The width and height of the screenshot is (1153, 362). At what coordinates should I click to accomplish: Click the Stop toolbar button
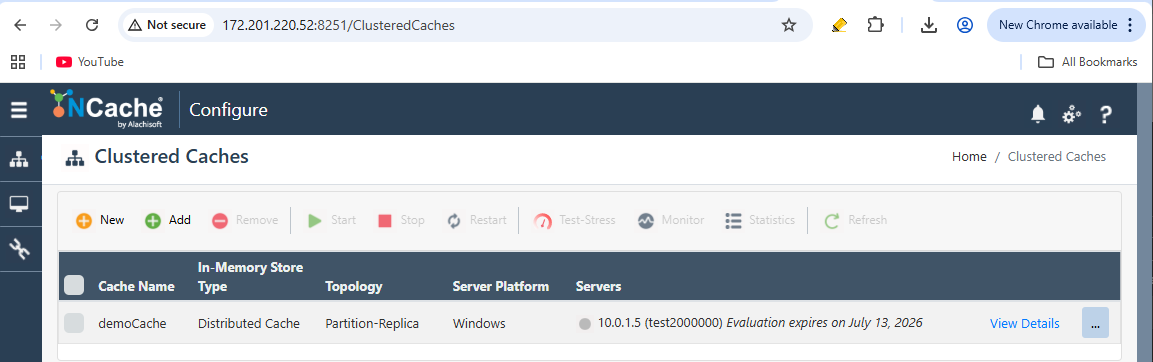(x=401, y=220)
